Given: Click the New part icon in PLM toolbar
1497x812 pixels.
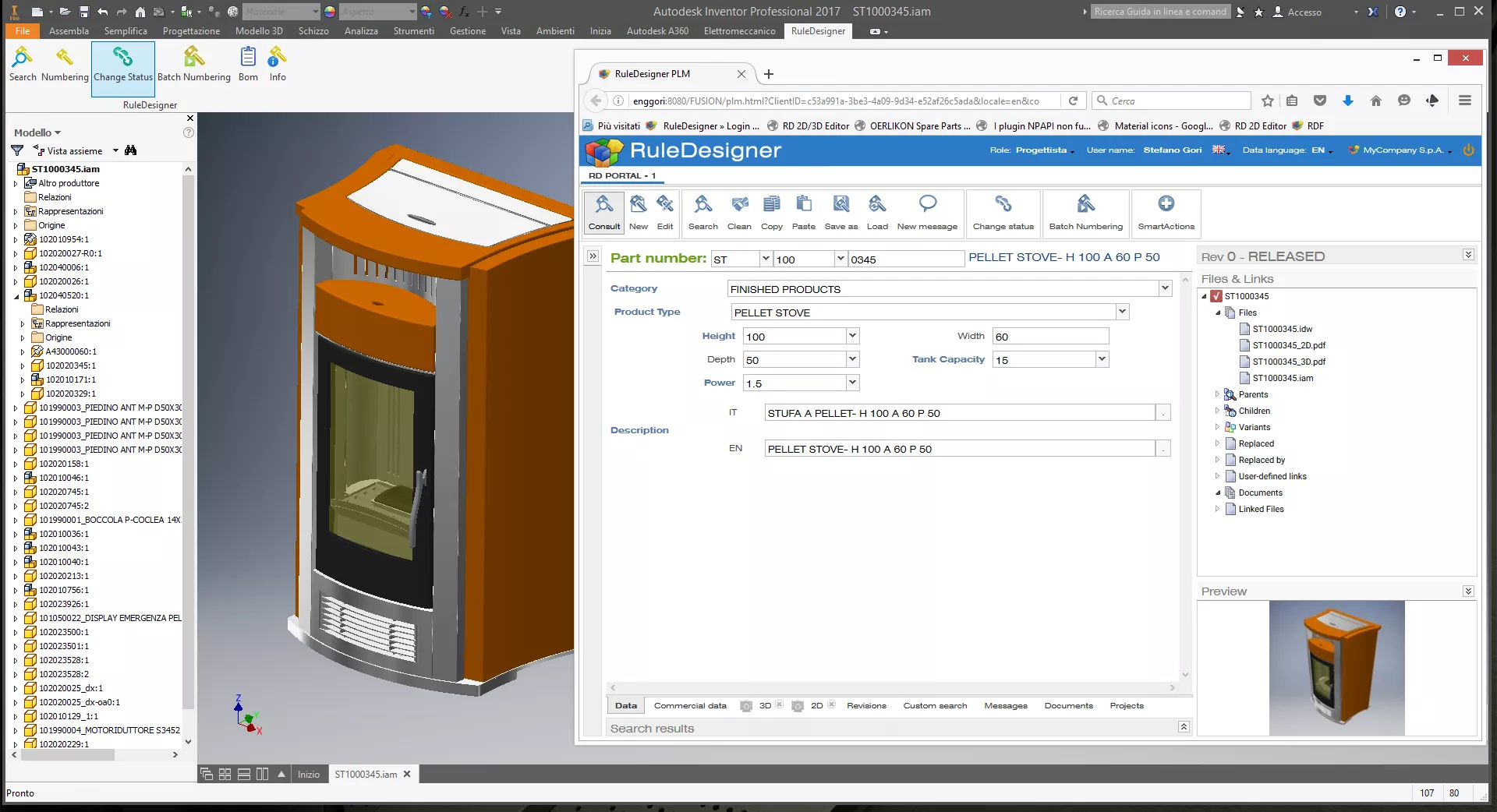Looking at the screenshot, I should click(639, 212).
